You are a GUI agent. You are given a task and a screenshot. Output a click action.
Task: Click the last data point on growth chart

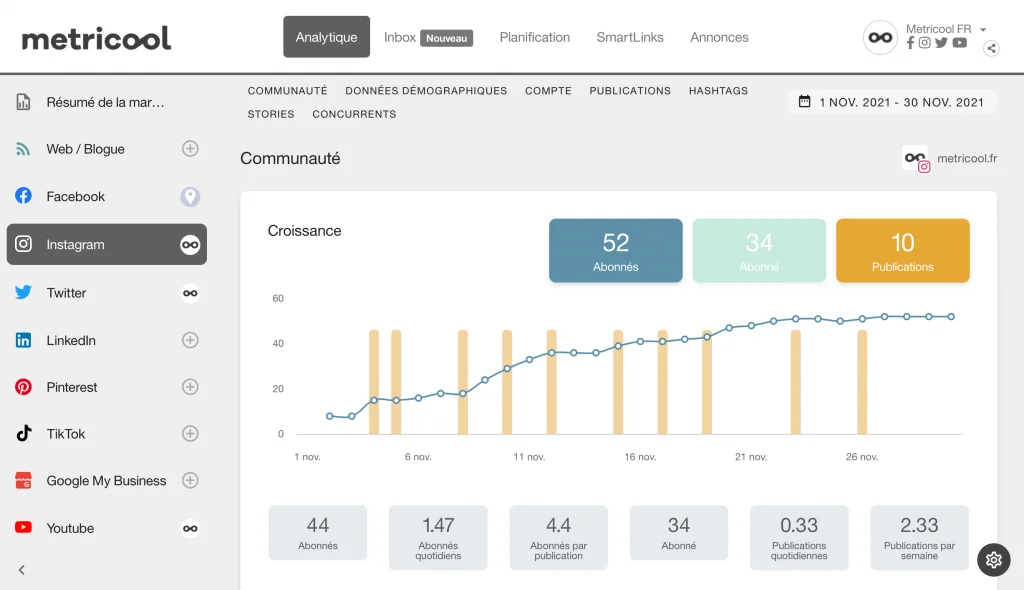951,317
